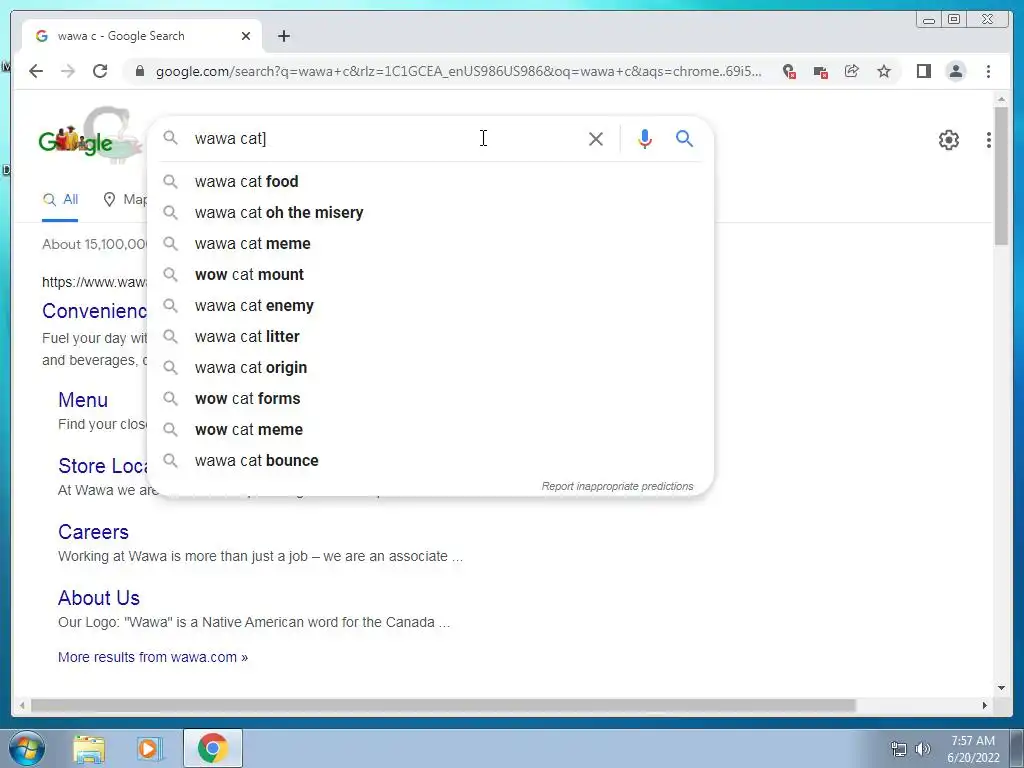This screenshot has height=768, width=1024.
Task: Open the network tray icon
Action: click(899, 749)
